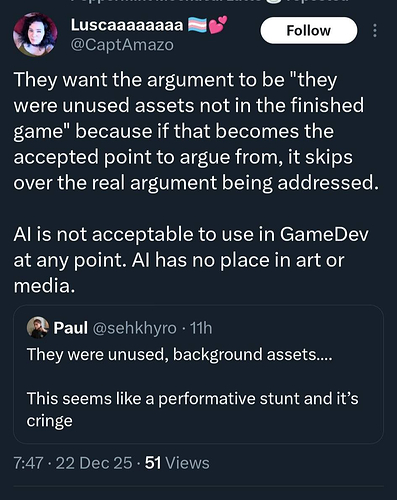Click the name Paul in the quoted tweet
The height and width of the screenshot is (500, 397).
click(71, 328)
